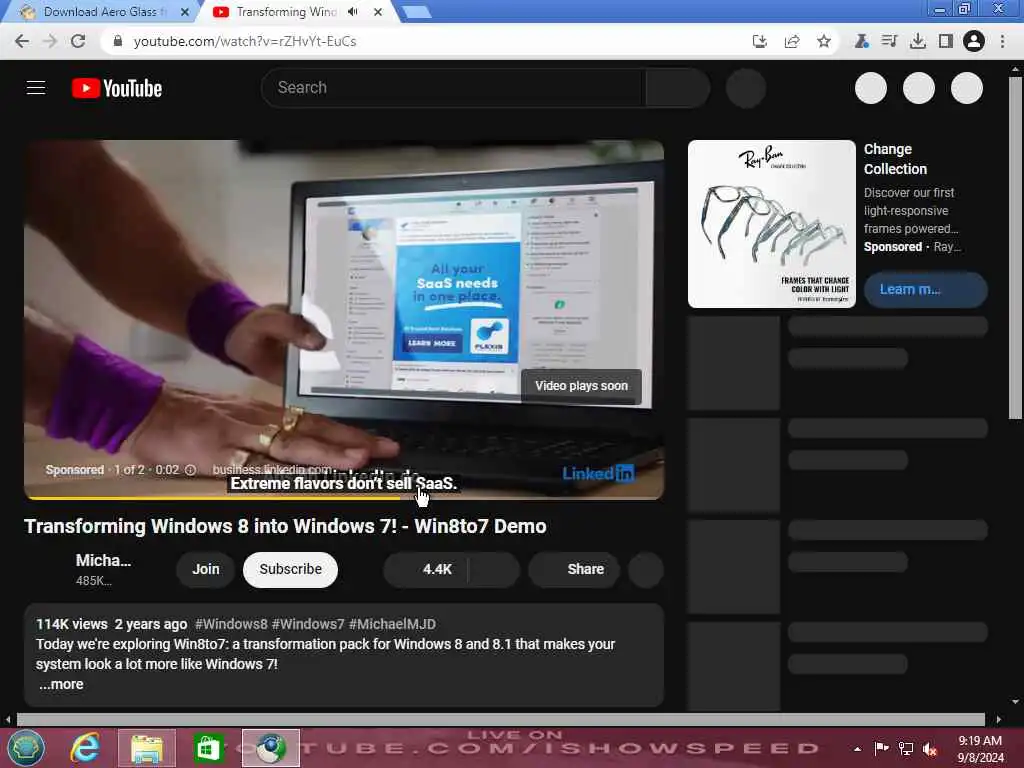The height and width of the screenshot is (768, 1024).
Task: Click the YouTube search field
Action: [452, 88]
